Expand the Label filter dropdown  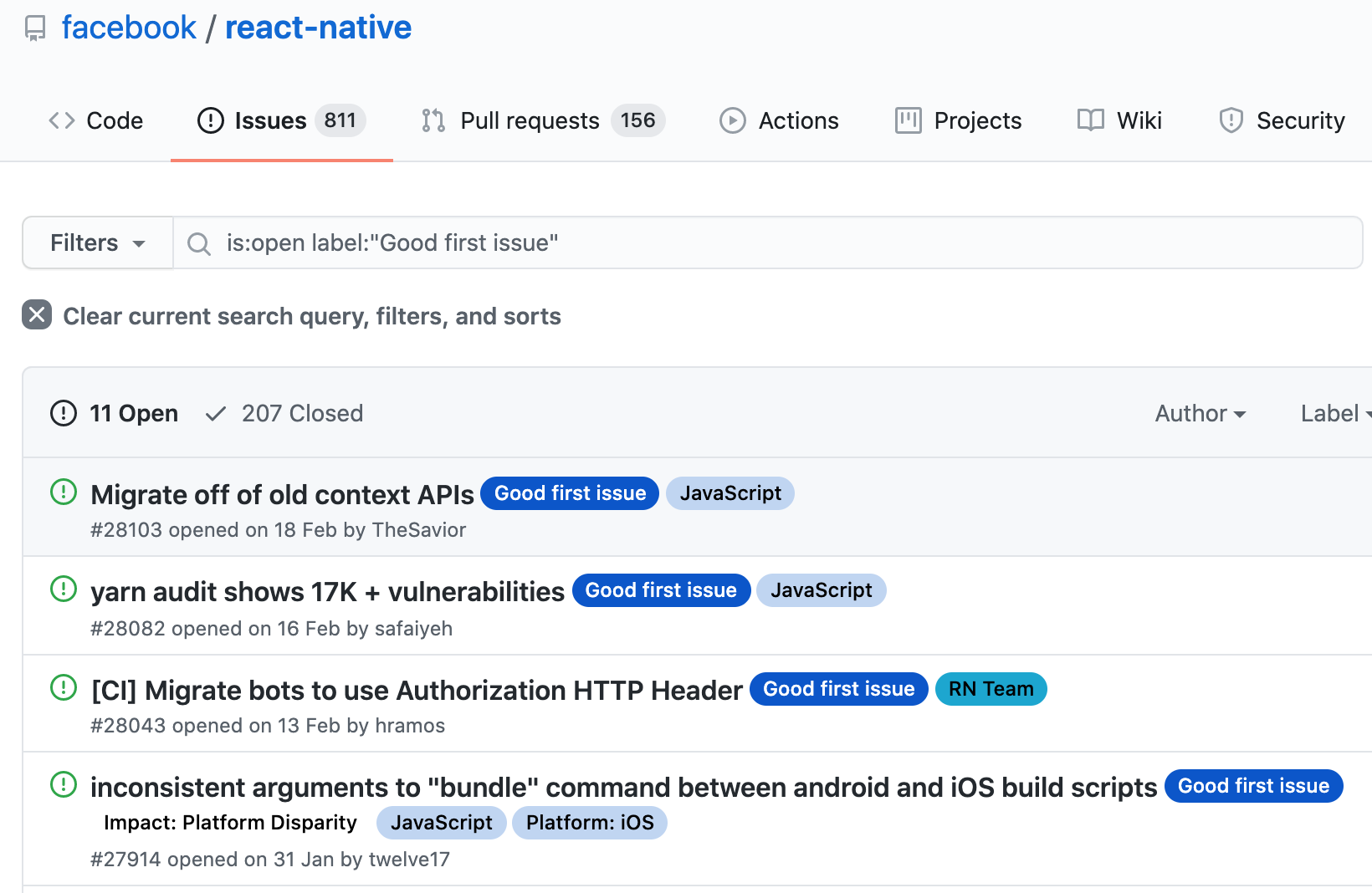point(1335,413)
